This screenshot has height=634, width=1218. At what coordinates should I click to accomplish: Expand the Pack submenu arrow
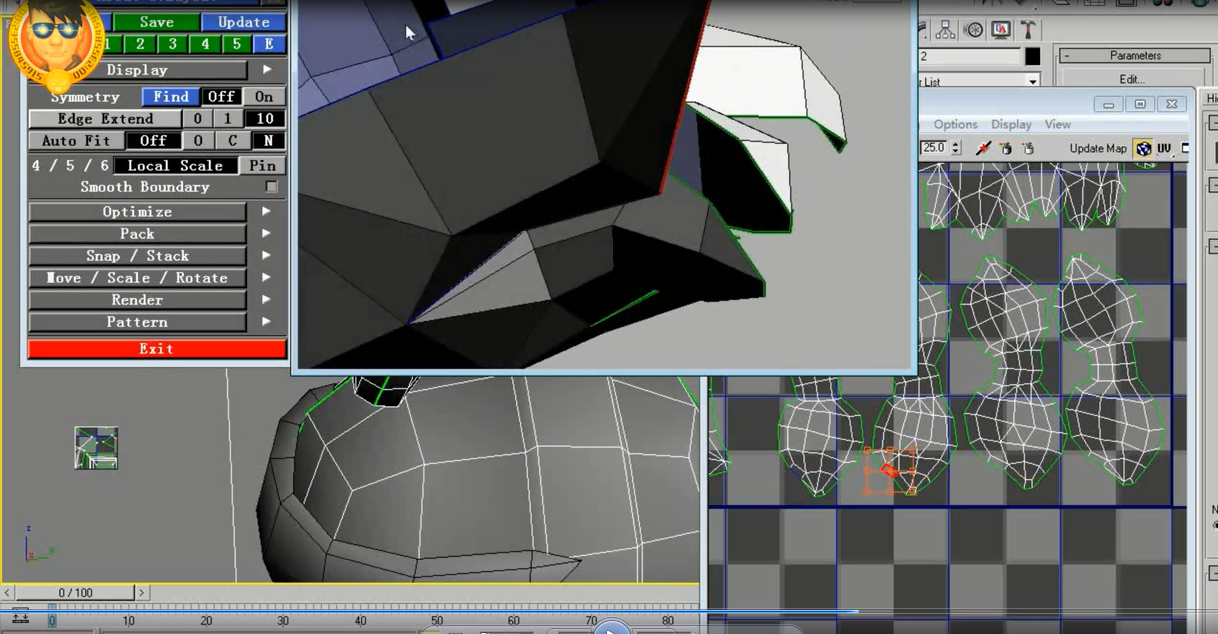point(267,234)
